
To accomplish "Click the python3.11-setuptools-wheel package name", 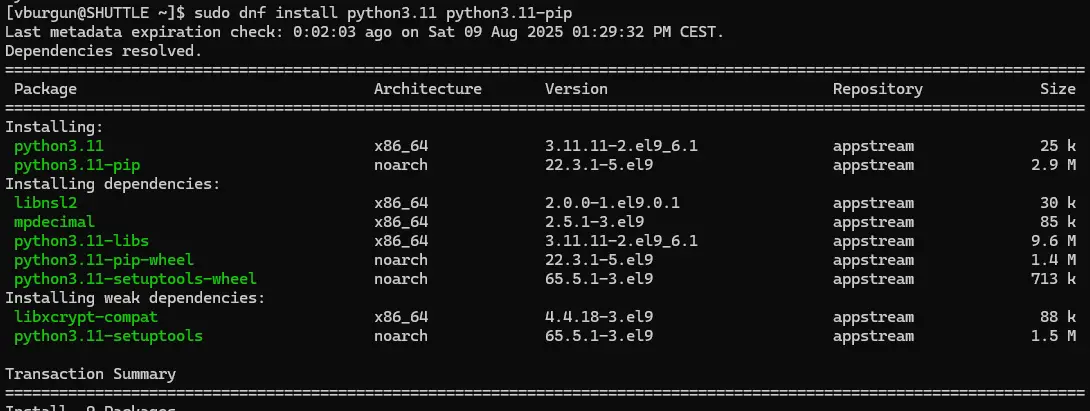I will coord(135,279).
